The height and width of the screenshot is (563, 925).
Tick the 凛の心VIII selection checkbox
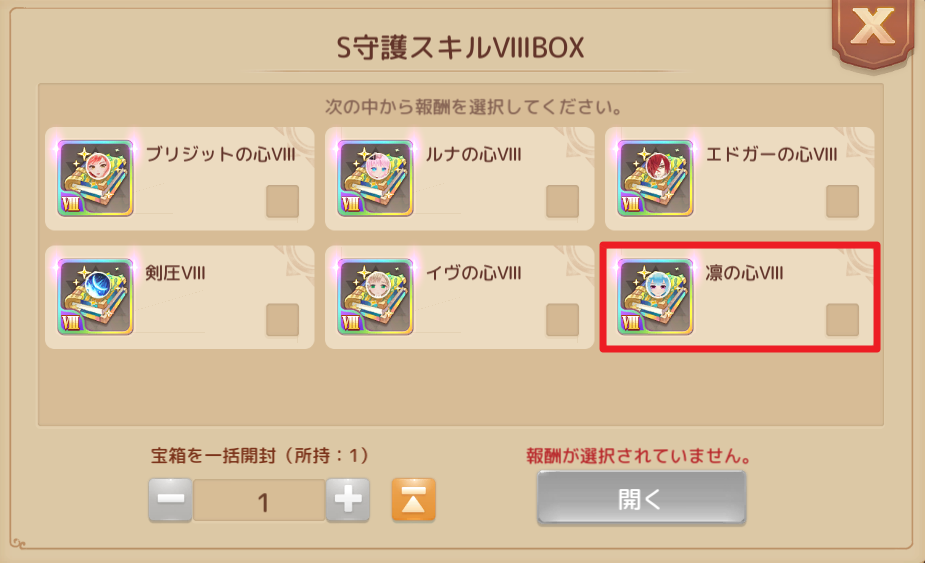pos(842,320)
